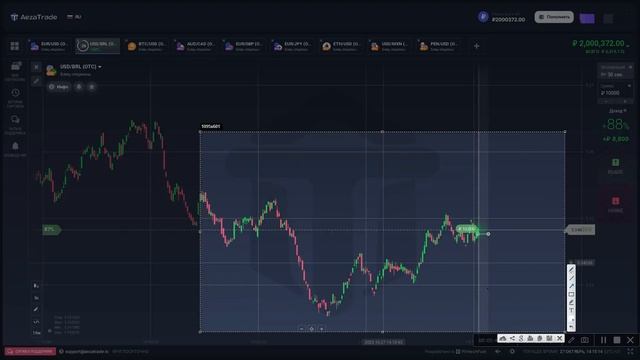This screenshot has width=640, height=360.
Task: Click the price label on right axis
Action: point(580,230)
